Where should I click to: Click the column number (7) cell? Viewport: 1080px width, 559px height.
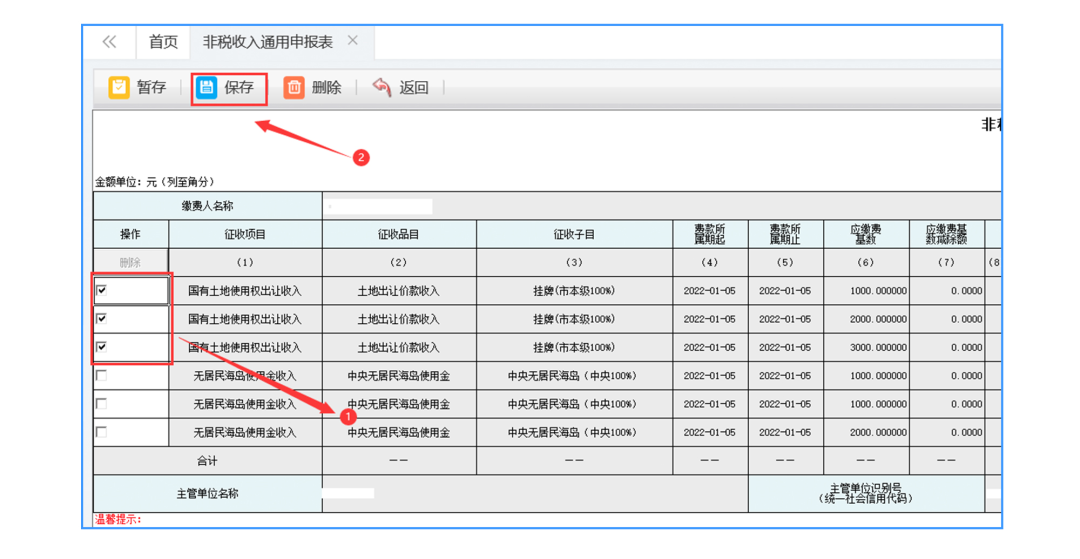pyautogui.click(x=947, y=262)
